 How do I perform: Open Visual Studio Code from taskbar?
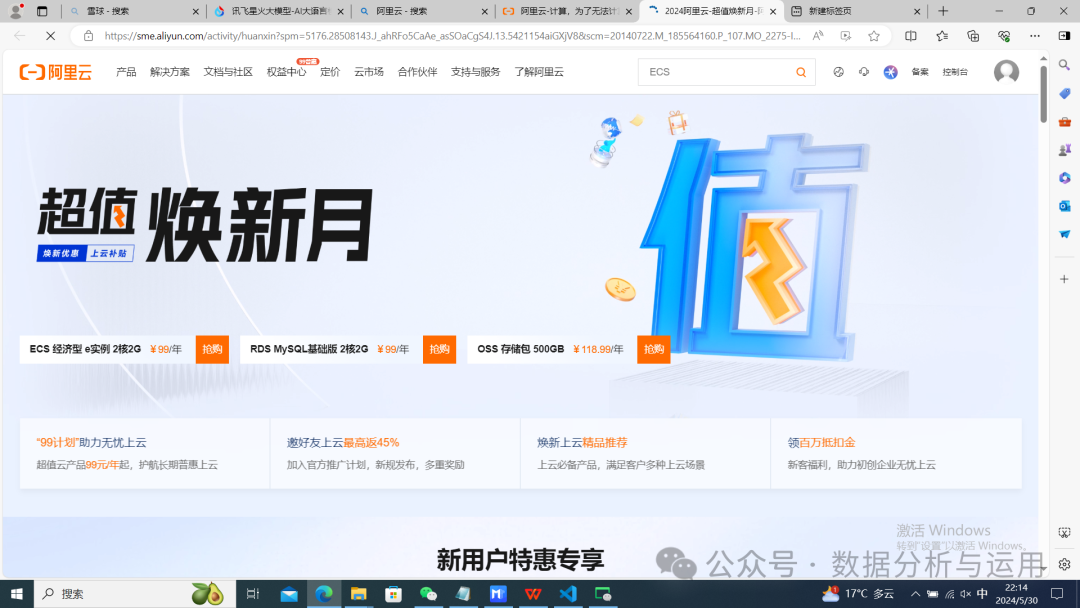tap(568, 594)
